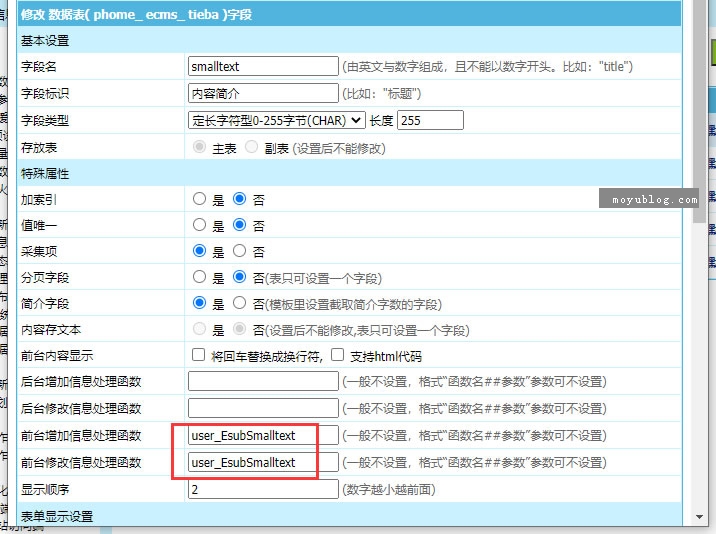This screenshot has width=716, height=534.
Task: Select 否 for 采集项
Action: click(239, 251)
